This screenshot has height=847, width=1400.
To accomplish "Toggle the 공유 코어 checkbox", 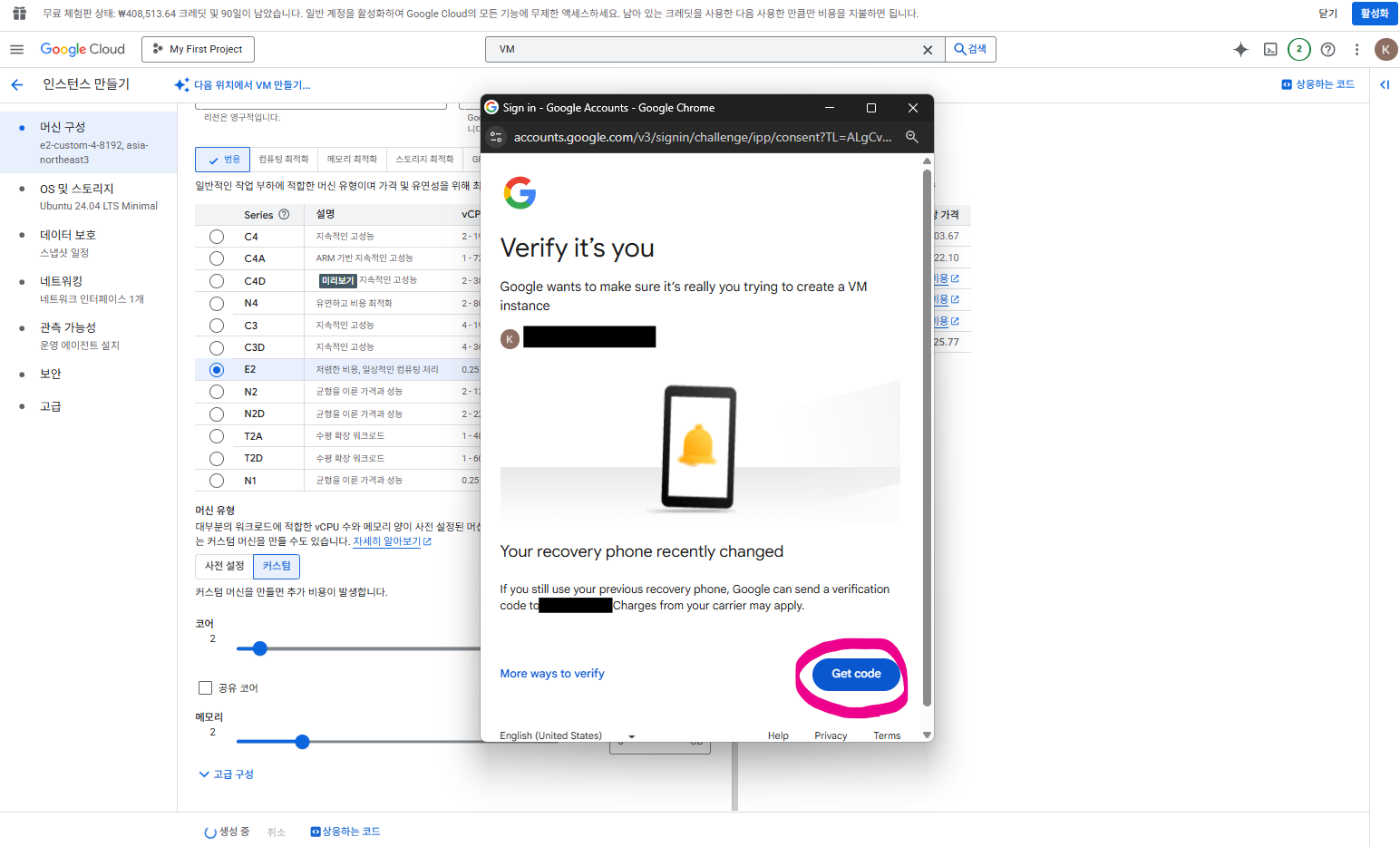I will [x=206, y=688].
